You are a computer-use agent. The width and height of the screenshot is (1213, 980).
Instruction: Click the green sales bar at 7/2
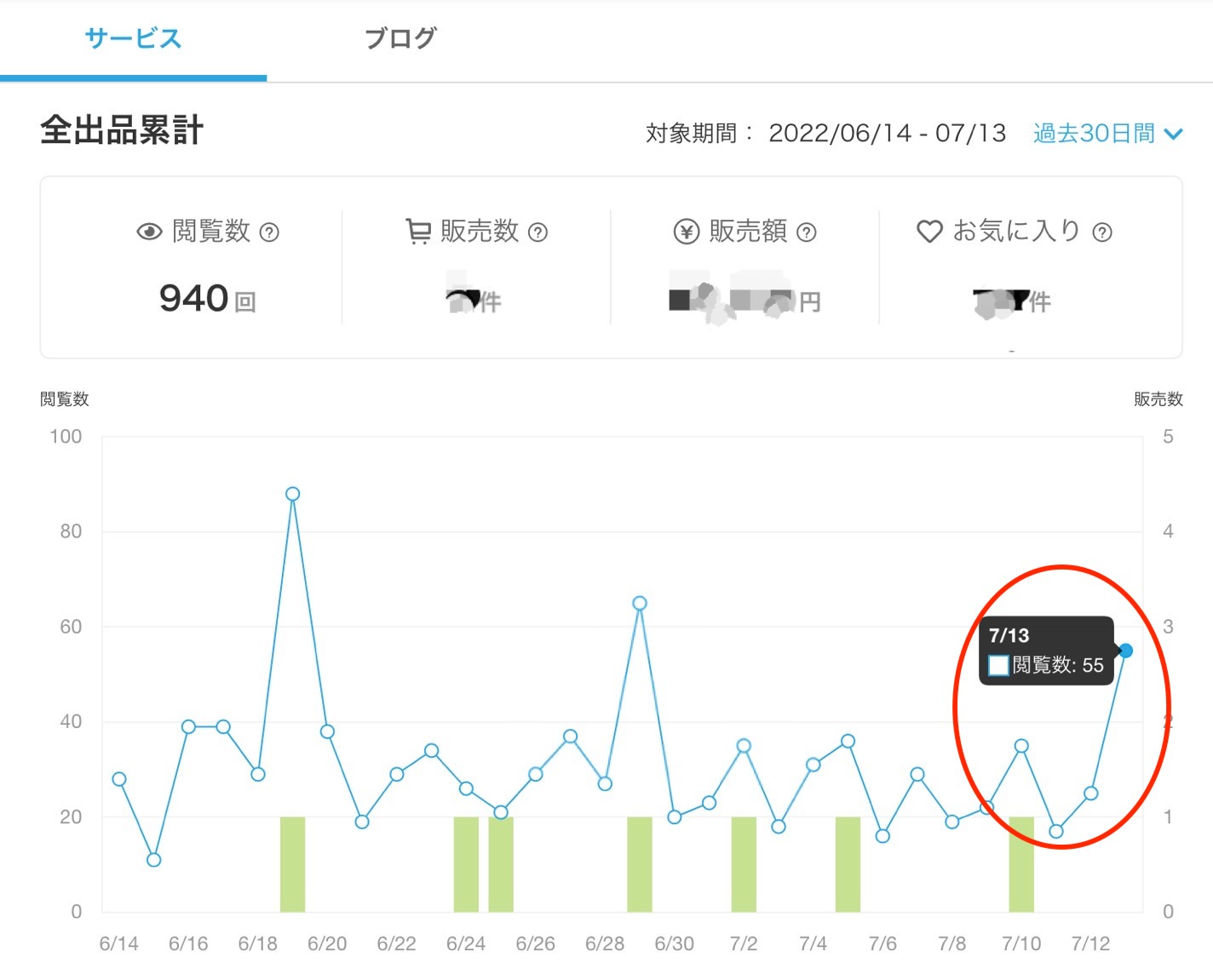744,864
